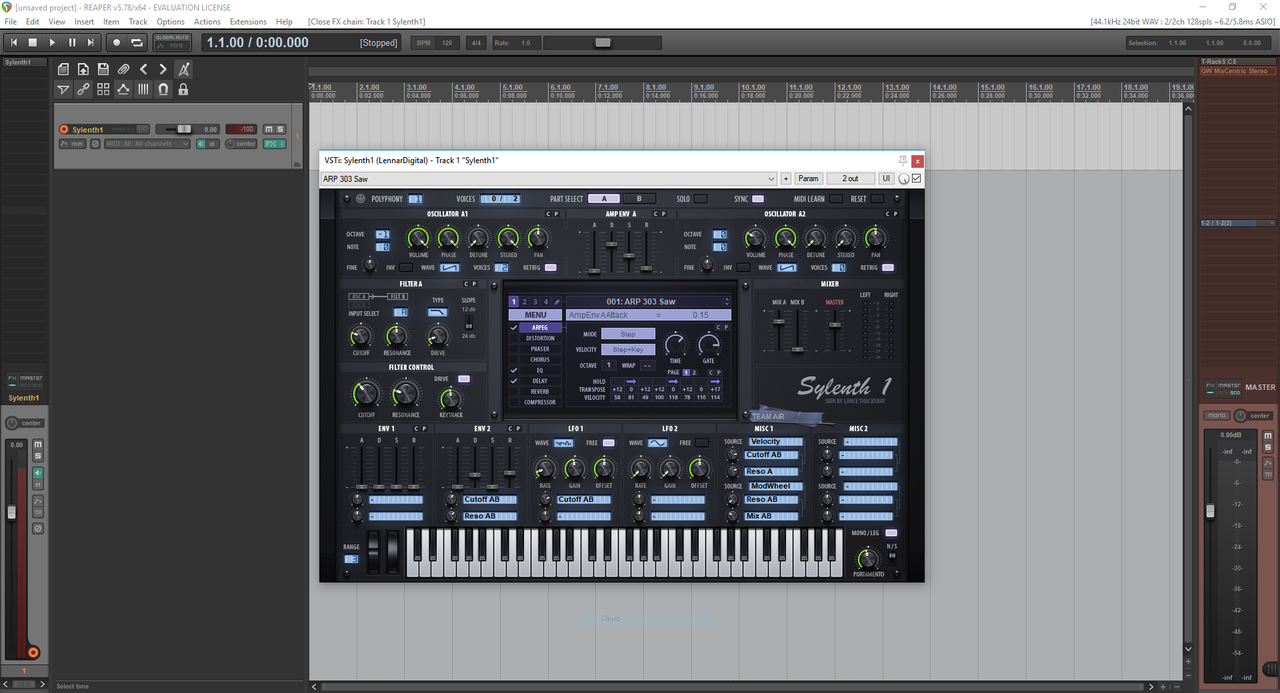Viewport: 1280px width, 693px height.
Task: Click the Redo right-arrow icon
Action: [163, 69]
